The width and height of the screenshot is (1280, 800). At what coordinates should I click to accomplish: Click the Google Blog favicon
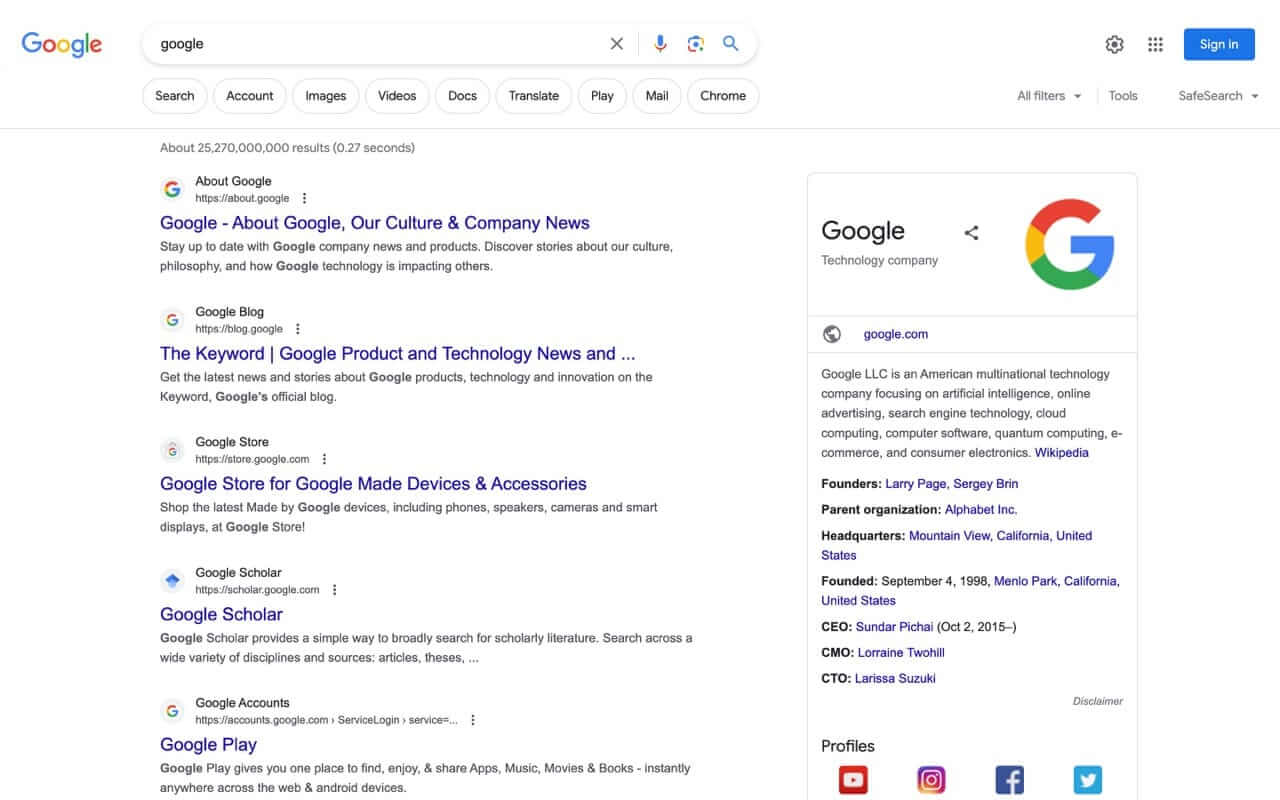point(173,320)
